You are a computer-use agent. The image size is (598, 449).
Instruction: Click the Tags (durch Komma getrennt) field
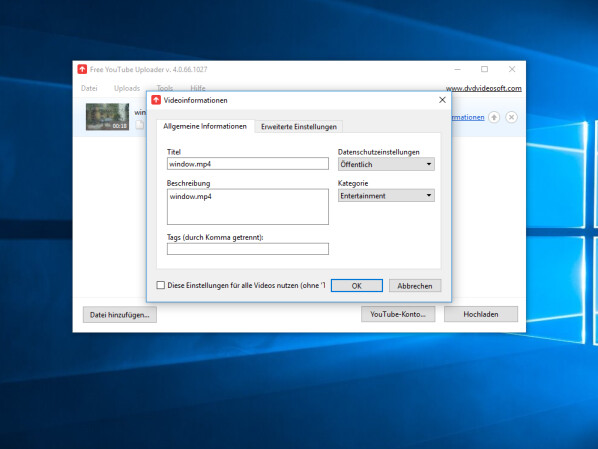[248, 249]
